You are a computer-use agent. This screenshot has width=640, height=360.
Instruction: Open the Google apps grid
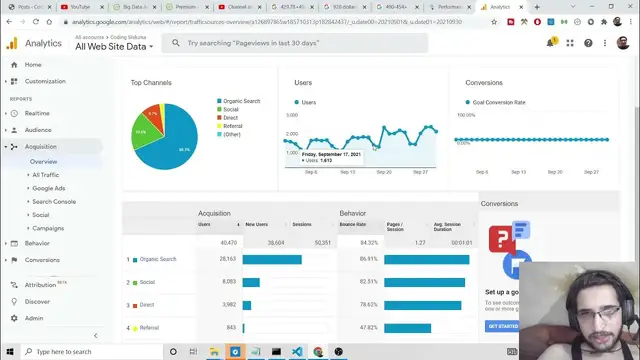(570, 43)
